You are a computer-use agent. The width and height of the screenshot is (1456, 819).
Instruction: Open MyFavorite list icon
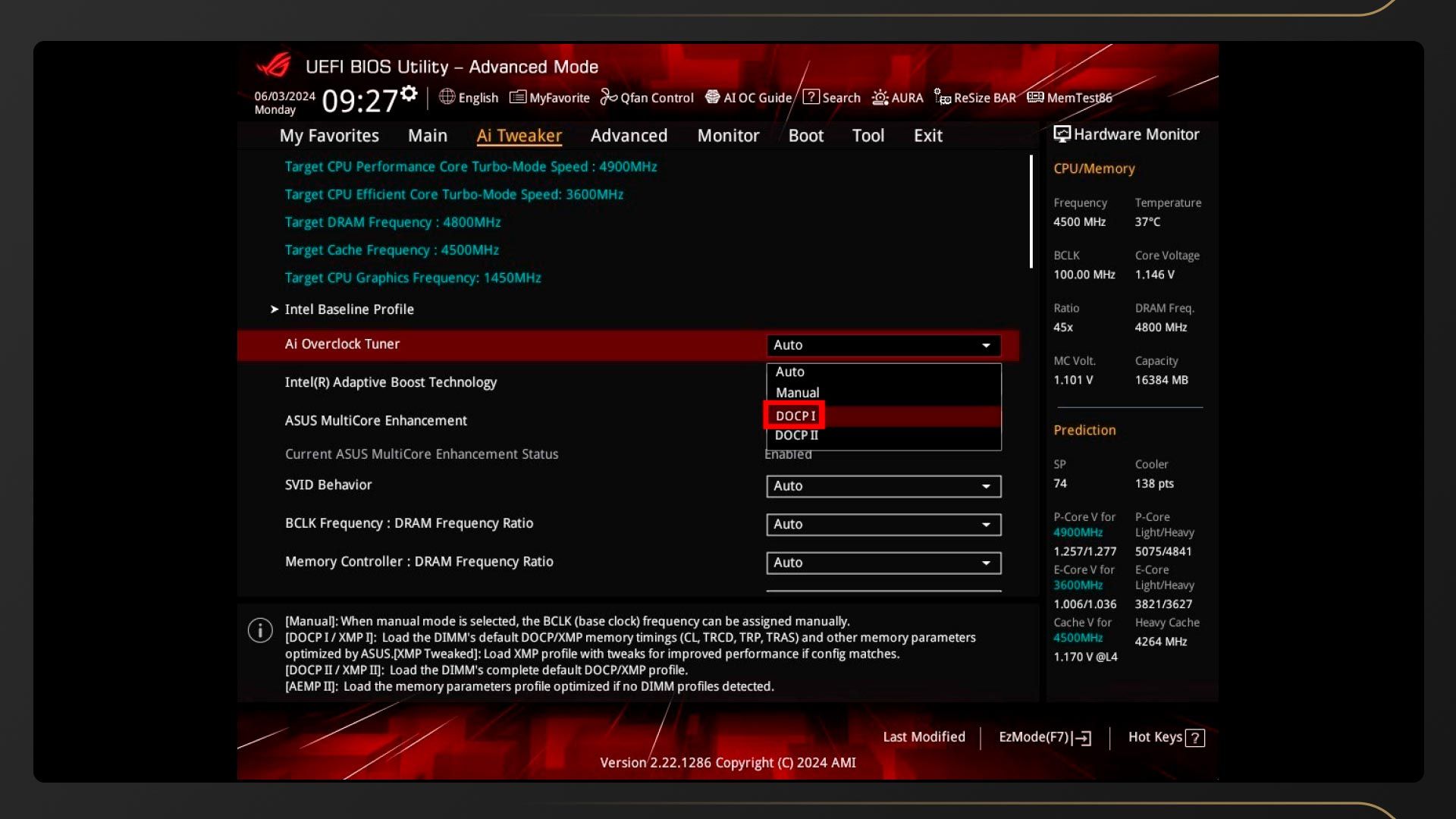[x=518, y=97]
